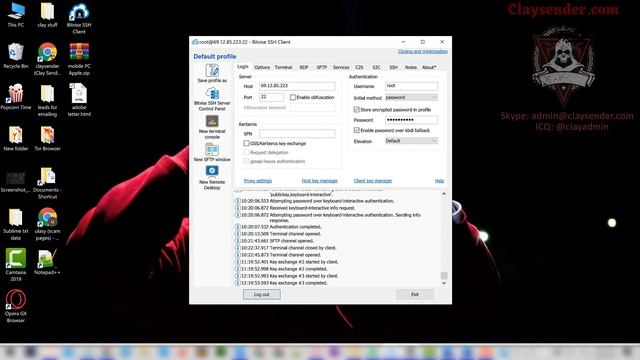Open Host key manager link

click(x=320, y=181)
